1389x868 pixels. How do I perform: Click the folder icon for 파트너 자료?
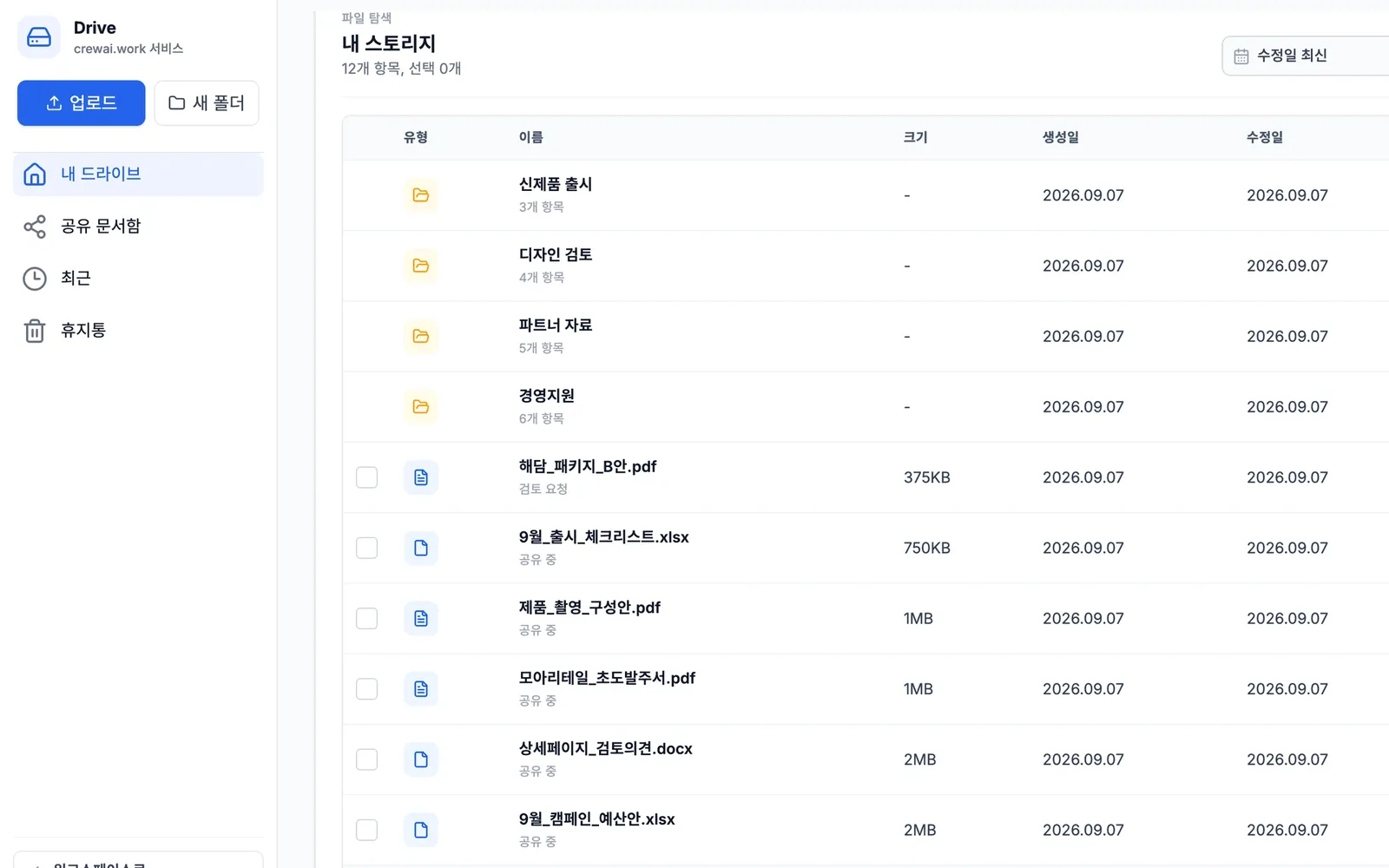click(421, 336)
